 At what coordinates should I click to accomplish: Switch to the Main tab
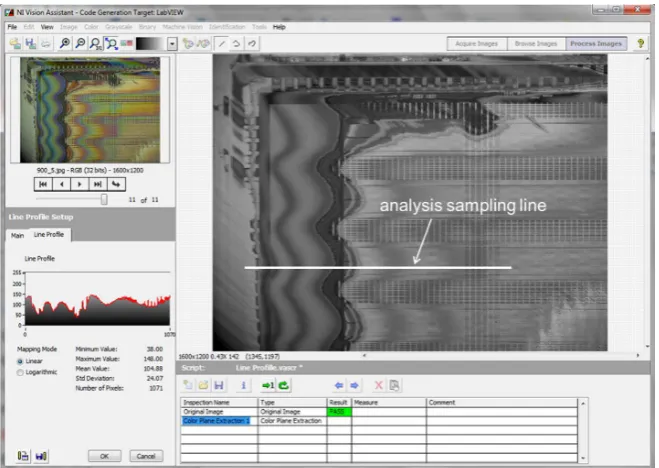coord(17,236)
